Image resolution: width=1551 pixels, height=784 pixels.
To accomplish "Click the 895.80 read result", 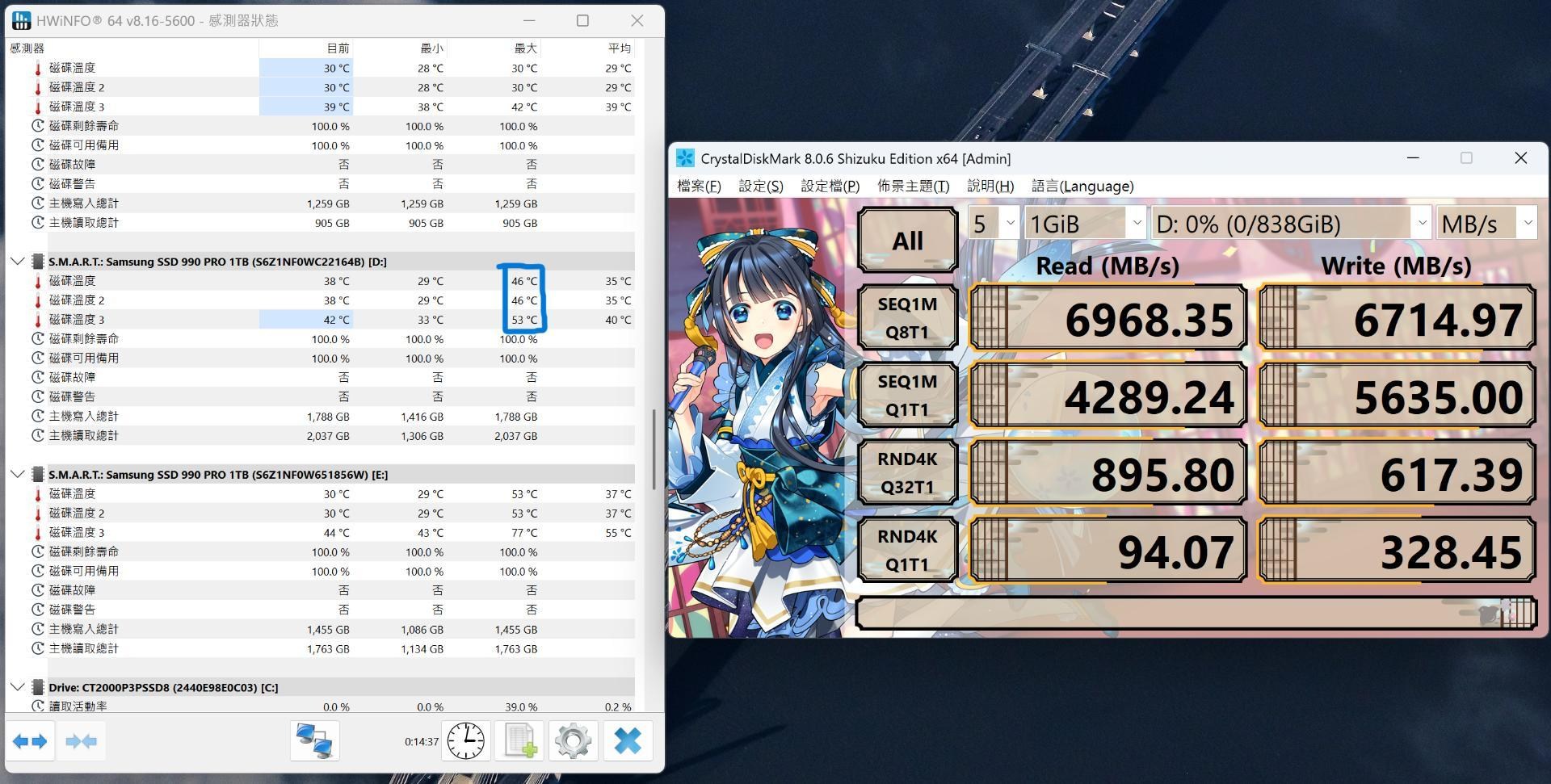I will click(1108, 473).
